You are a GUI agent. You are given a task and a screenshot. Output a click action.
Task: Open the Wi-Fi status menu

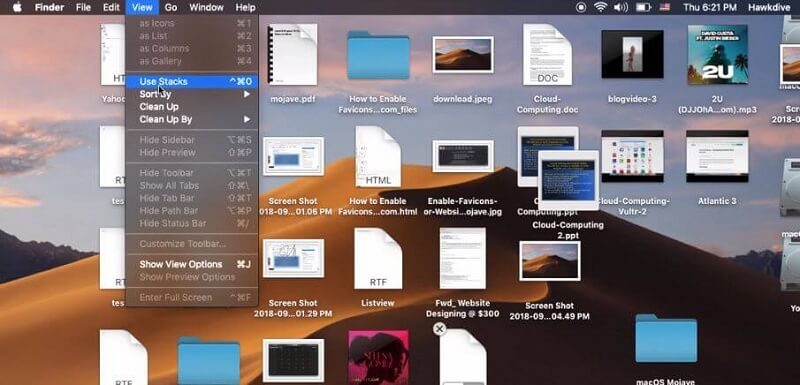(601, 7)
